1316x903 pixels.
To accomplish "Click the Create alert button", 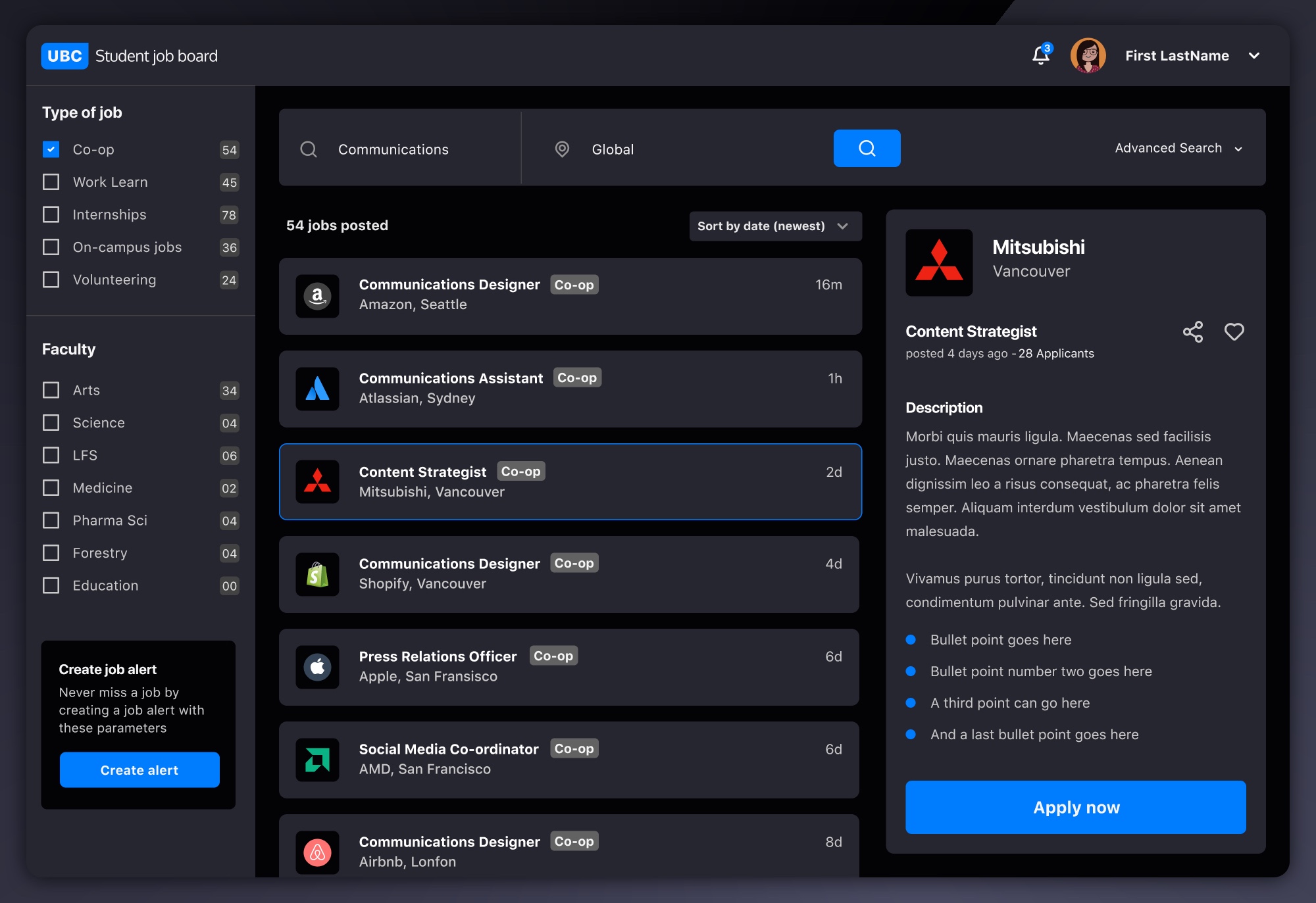I will [x=139, y=770].
